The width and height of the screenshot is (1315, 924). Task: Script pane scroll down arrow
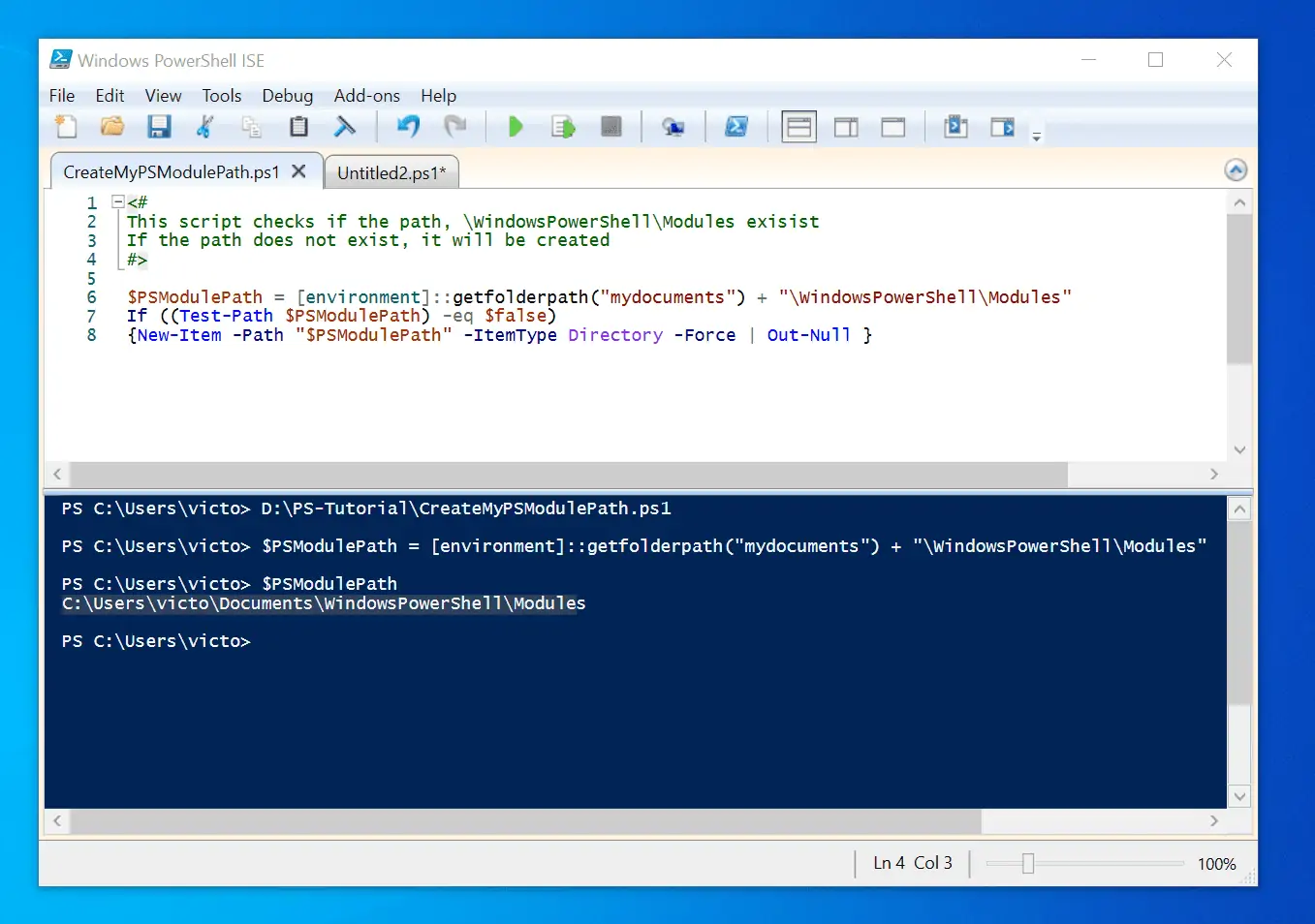pos(1239,449)
